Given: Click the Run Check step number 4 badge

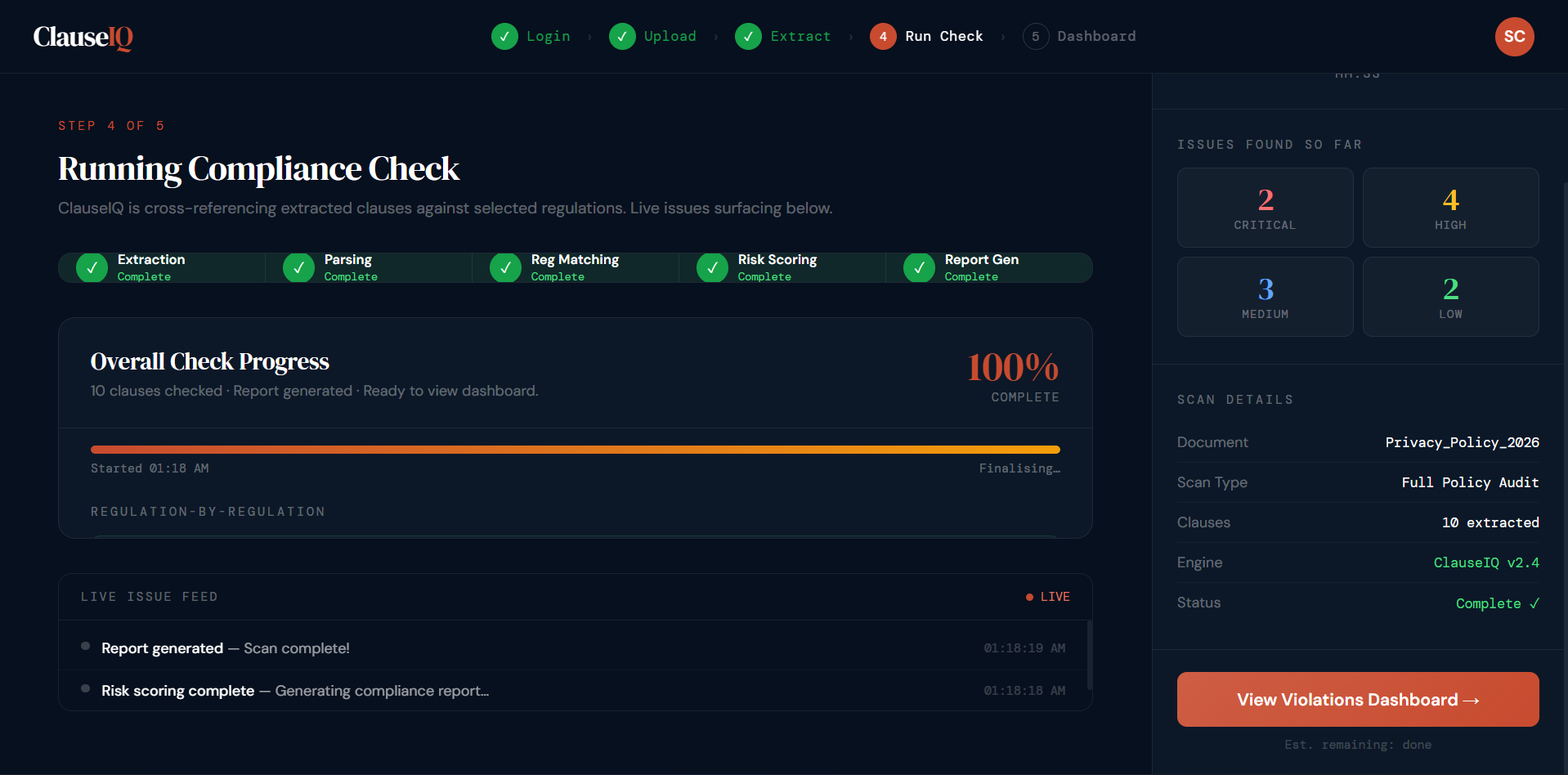Looking at the screenshot, I should pyautogui.click(x=883, y=37).
